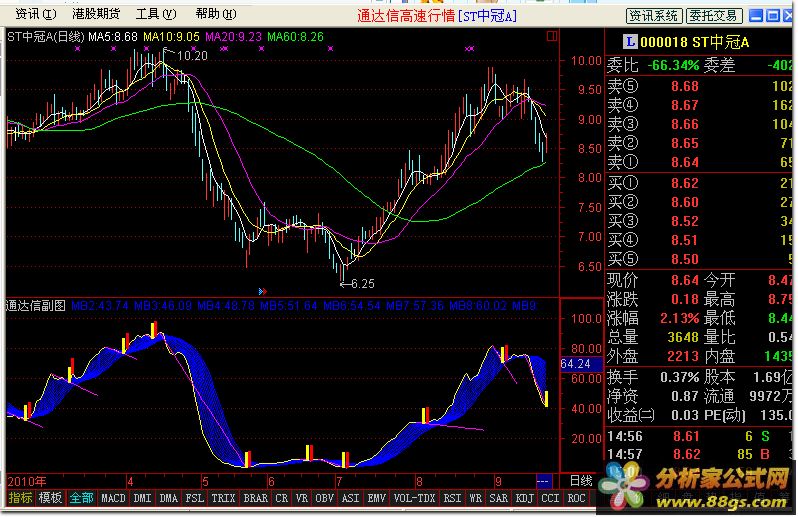Switch sub-chart to CR indicator

[x=281, y=498]
